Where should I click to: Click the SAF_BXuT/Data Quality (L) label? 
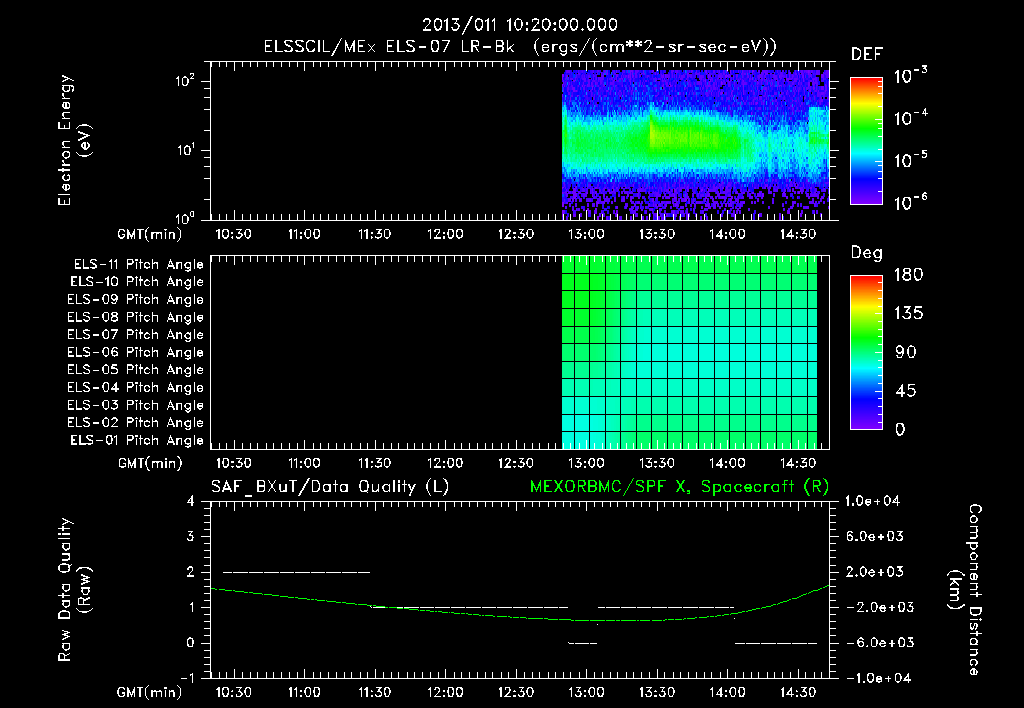330,487
